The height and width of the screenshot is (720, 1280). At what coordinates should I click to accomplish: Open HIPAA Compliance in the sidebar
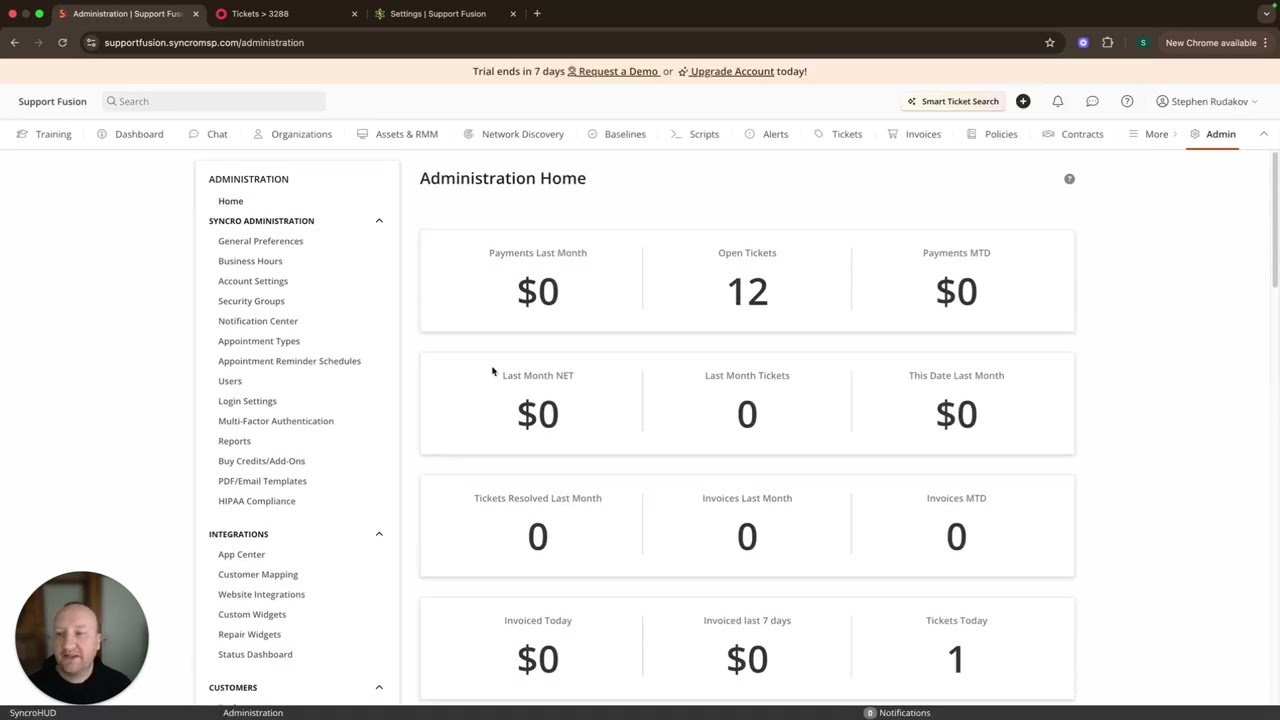257,501
